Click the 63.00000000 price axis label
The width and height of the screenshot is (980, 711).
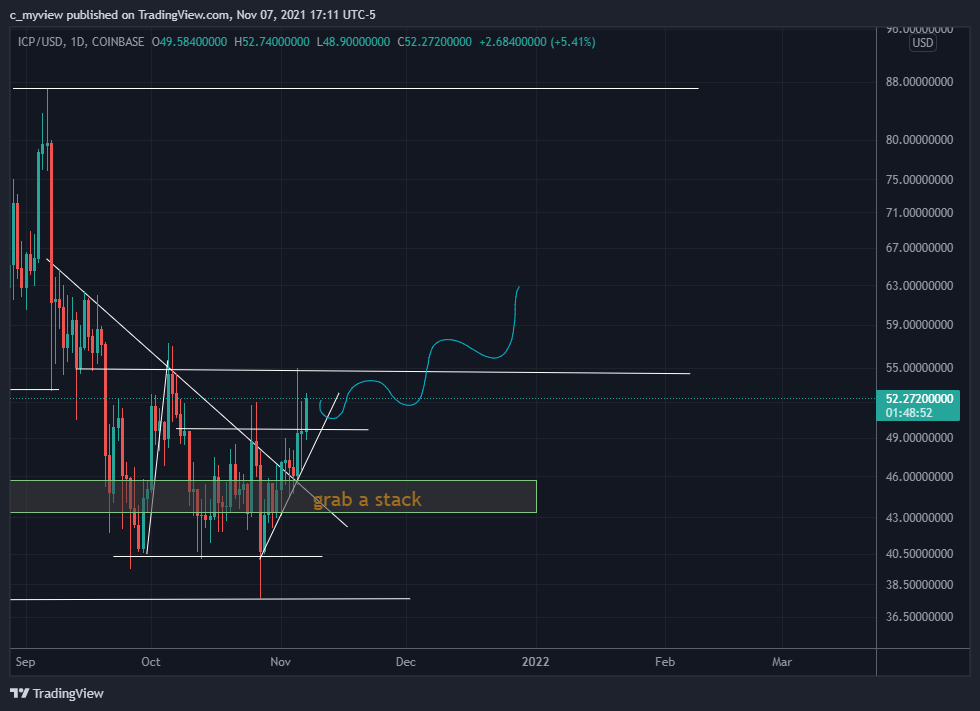[x=919, y=286]
